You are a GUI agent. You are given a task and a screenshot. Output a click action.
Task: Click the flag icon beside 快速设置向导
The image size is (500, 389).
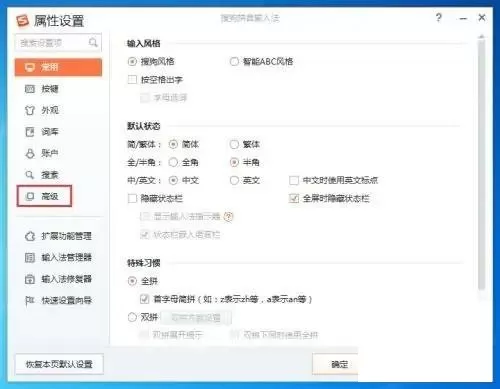(x=30, y=301)
